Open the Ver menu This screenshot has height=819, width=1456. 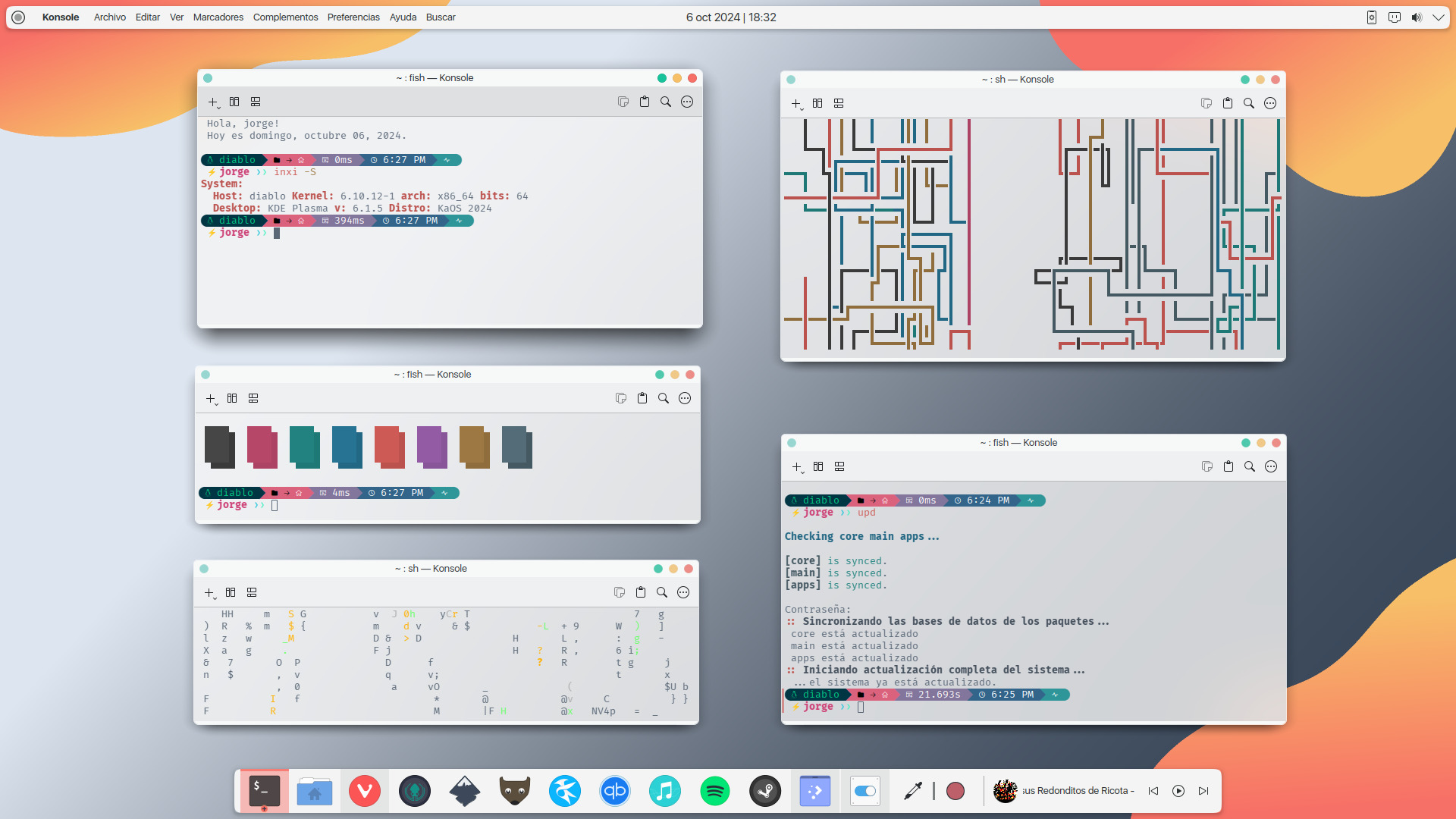coord(177,17)
